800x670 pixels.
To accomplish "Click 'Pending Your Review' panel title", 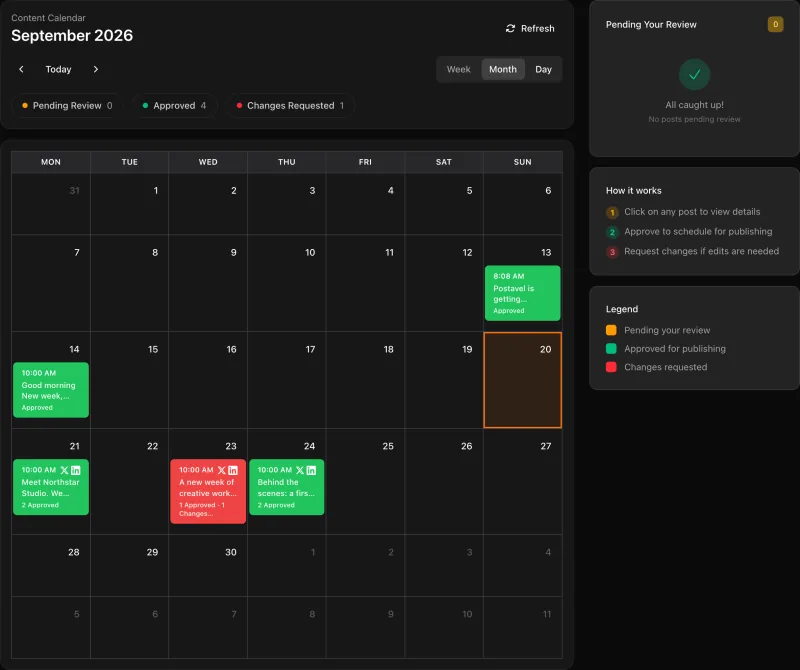I will (651, 24).
